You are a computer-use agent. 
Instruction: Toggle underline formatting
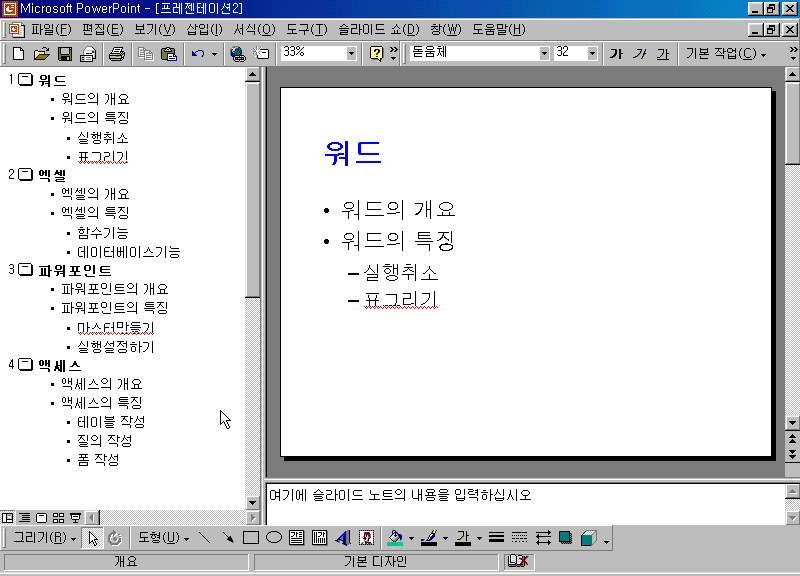click(x=663, y=54)
